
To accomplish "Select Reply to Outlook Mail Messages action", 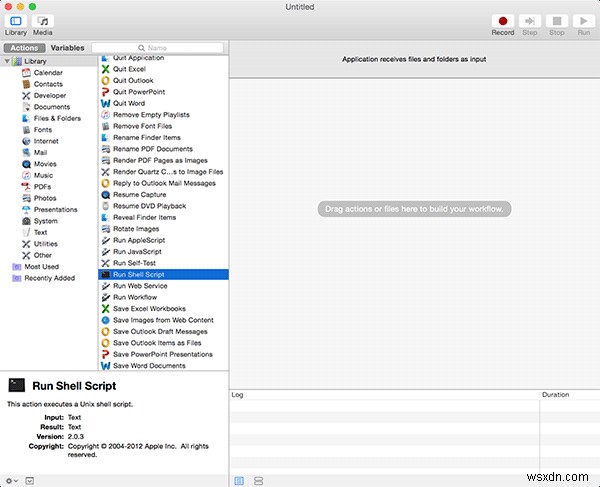I will 164,183.
